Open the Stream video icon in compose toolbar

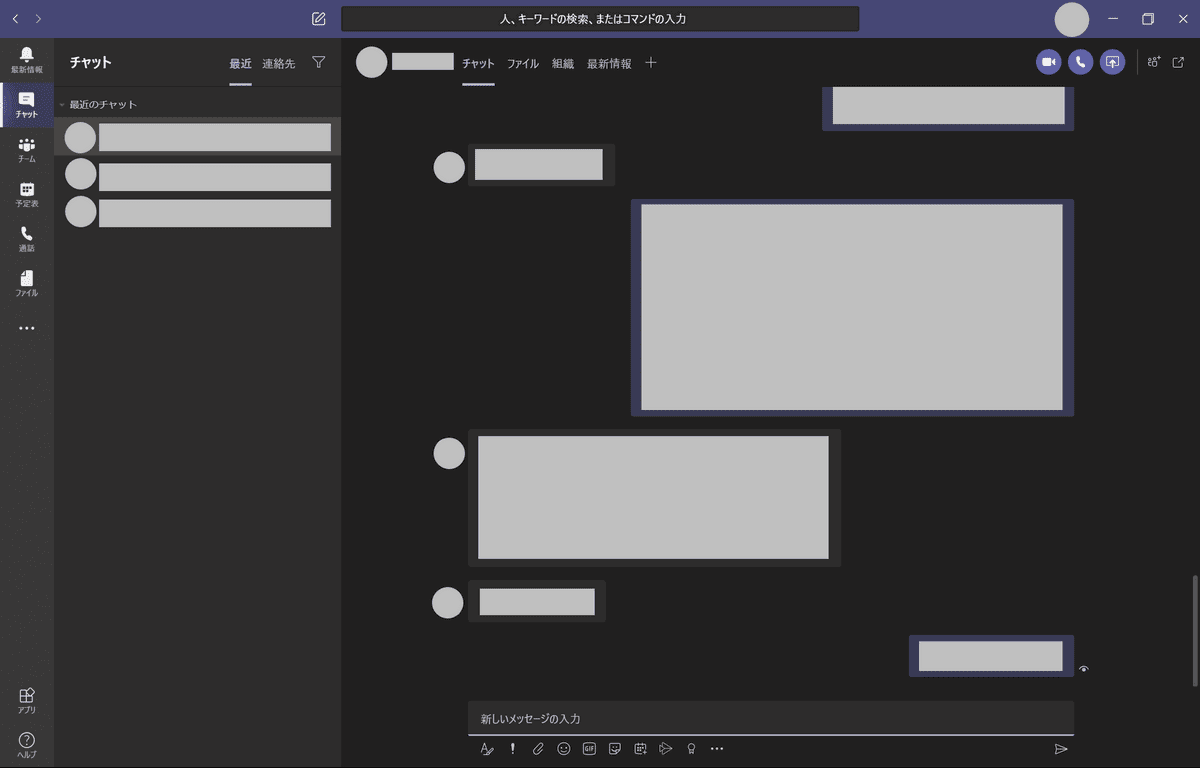666,748
